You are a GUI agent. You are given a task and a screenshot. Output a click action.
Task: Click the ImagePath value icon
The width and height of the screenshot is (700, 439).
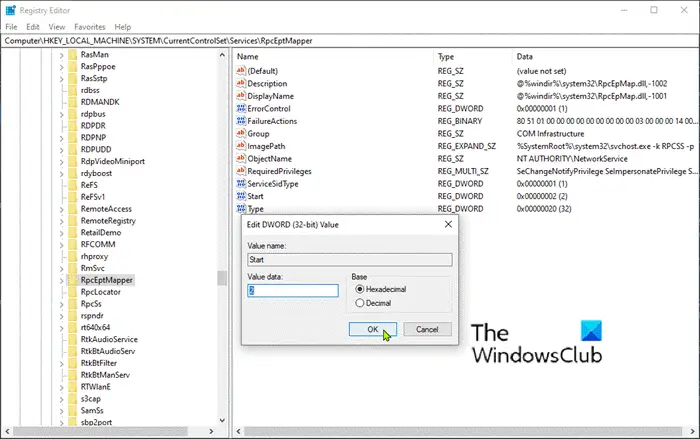tap(241, 146)
